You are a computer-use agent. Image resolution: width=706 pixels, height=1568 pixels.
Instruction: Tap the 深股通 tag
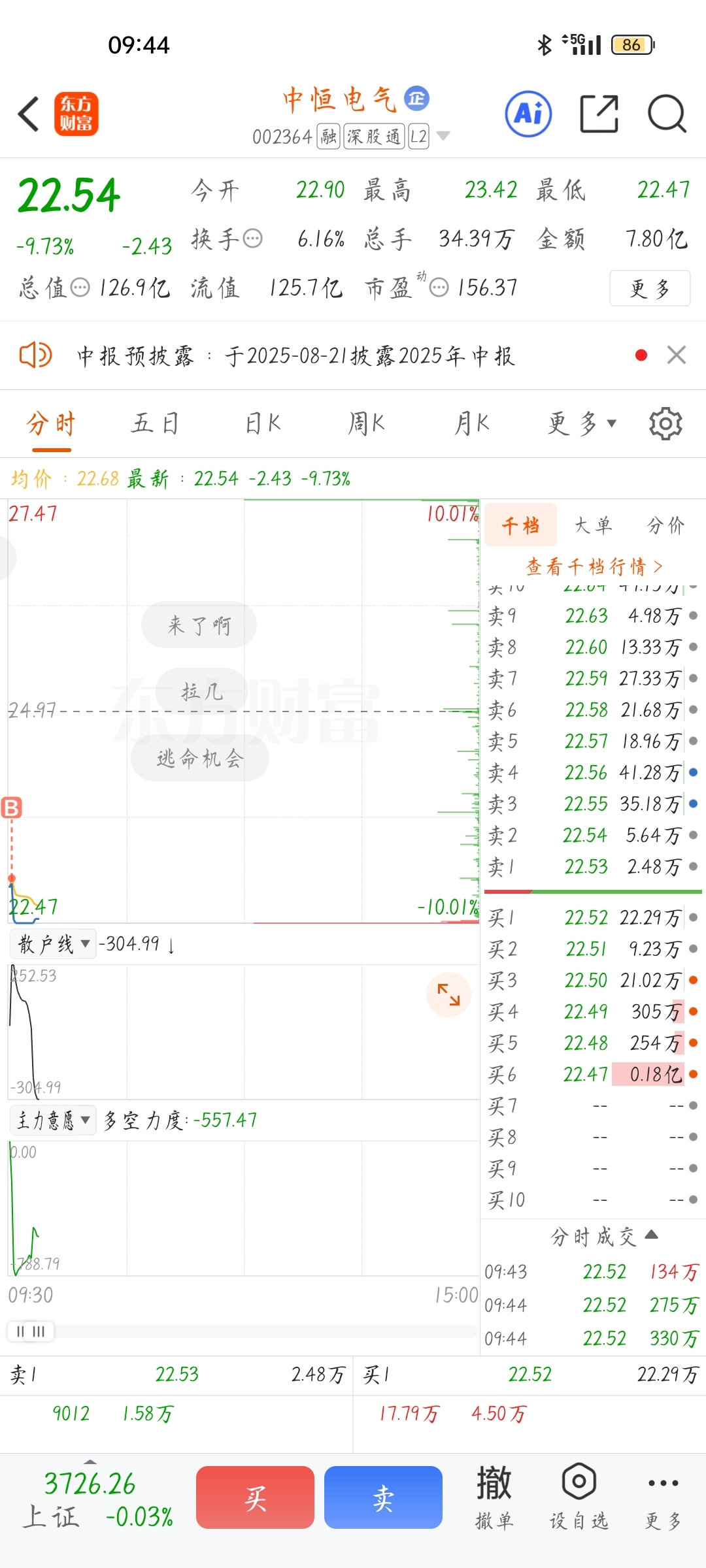pyautogui.click(x=375, y=137)
